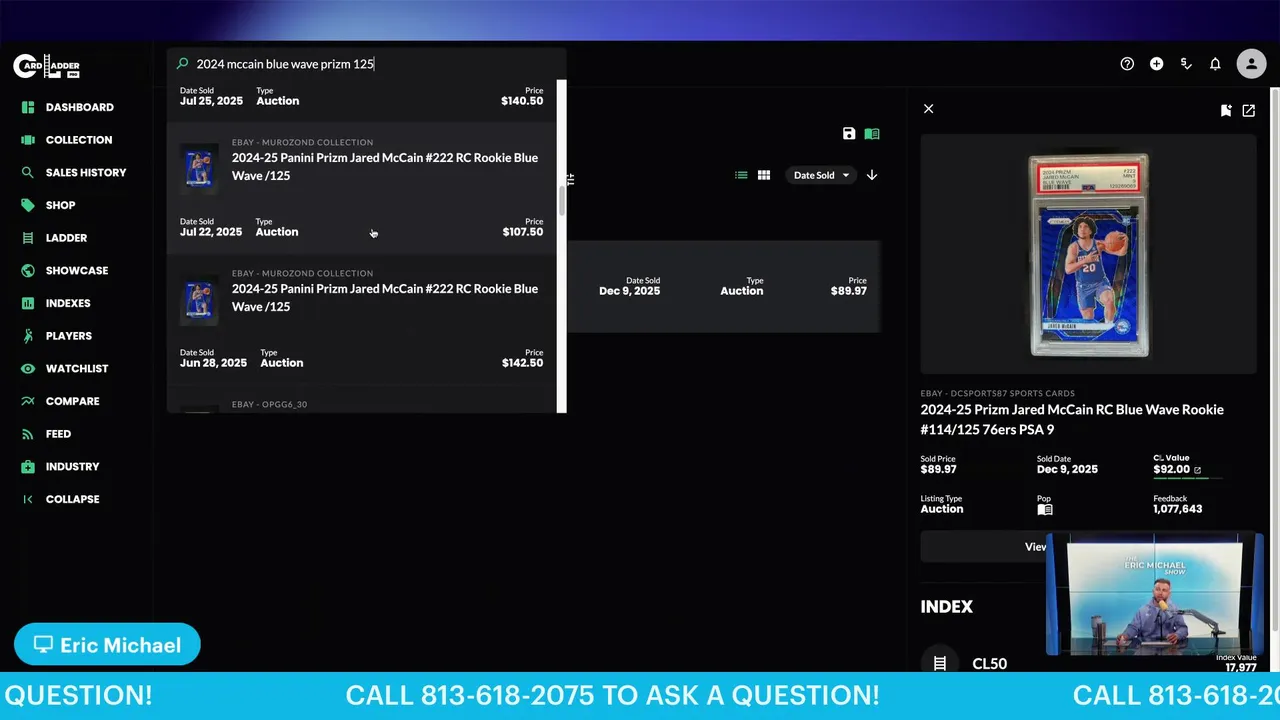Go to Sales History
Viewport: 1280px width, 720px height.
(86, 172)
